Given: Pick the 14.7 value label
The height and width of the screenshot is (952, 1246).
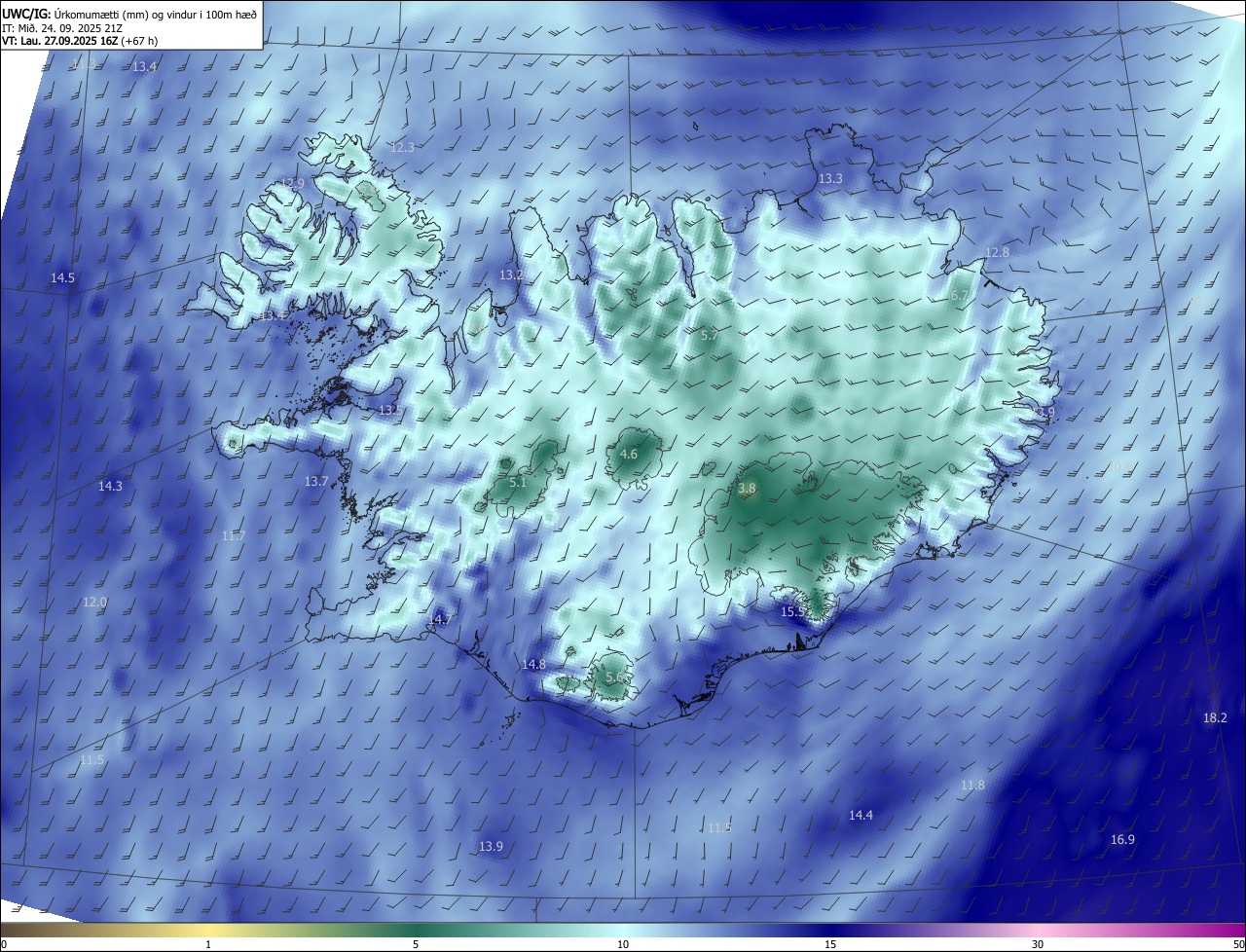Looking at the screenshot, I should coord(440,620).
